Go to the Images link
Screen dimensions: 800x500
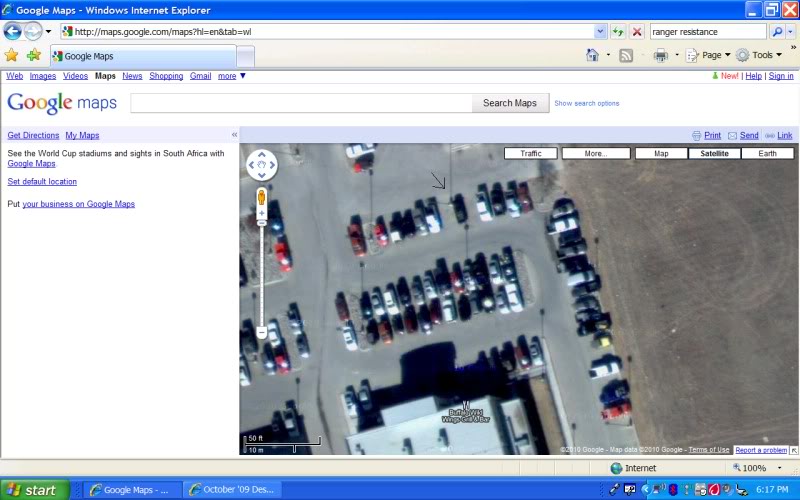click(43, 76)
